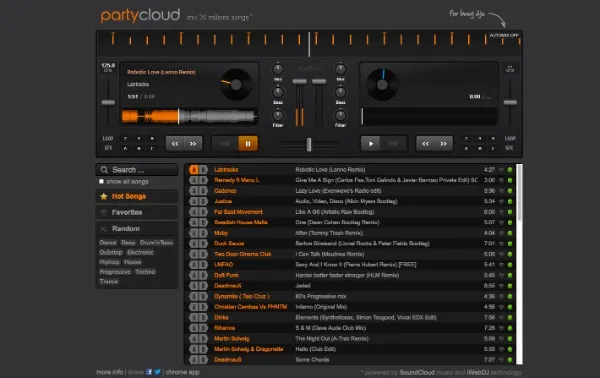Click the right deck pitch slider handle
This screenshot has width=600, height=378.
pos(510,103)
